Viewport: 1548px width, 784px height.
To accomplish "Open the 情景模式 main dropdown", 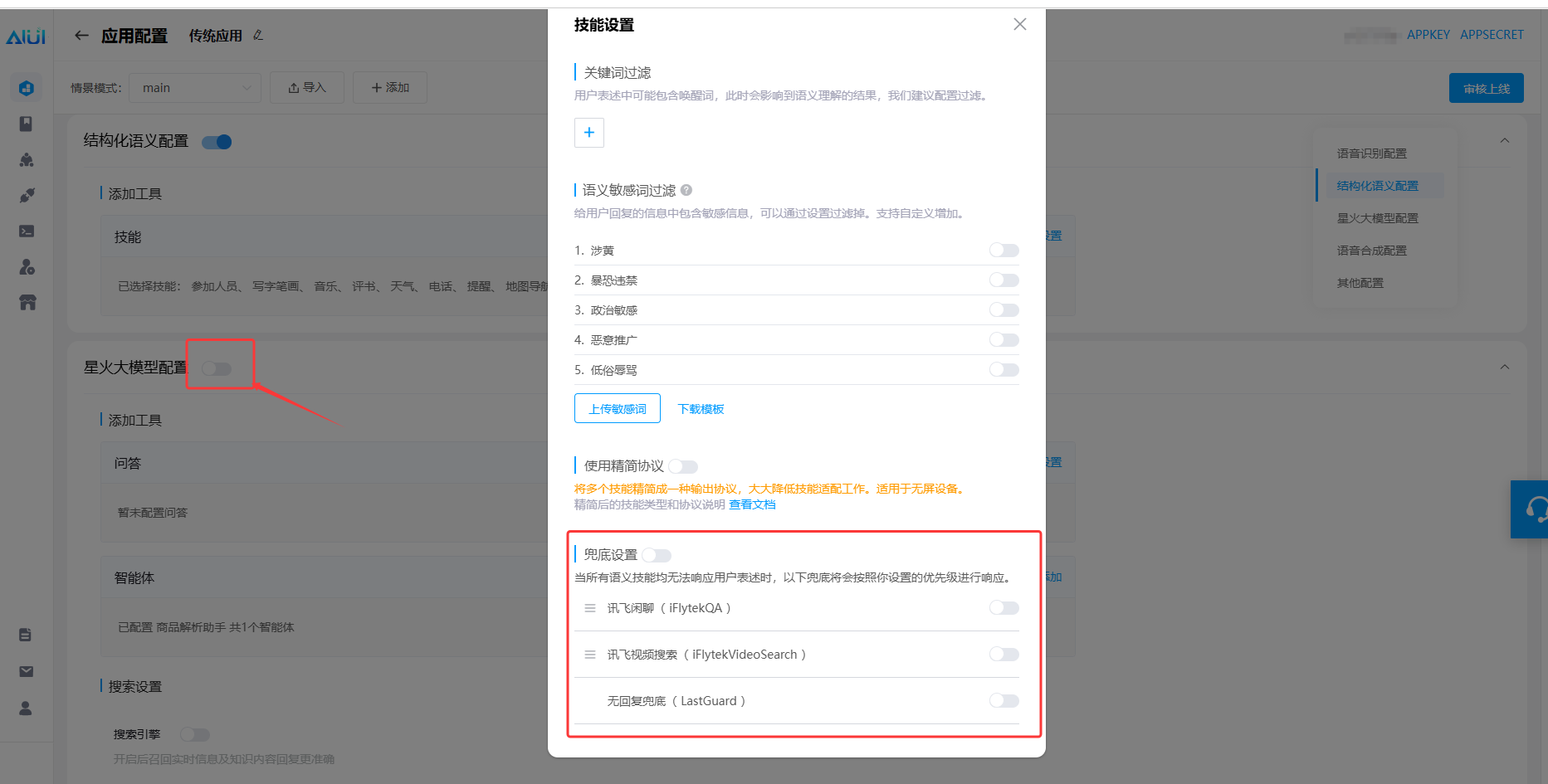I will coord(195,88).
